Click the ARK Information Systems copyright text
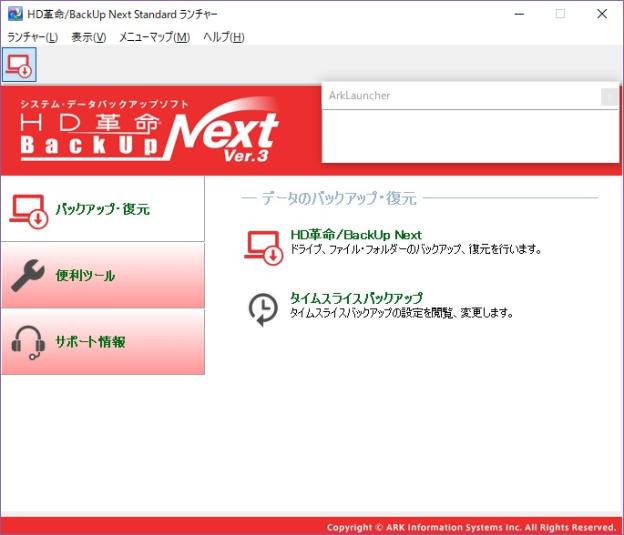 (471, 527)
